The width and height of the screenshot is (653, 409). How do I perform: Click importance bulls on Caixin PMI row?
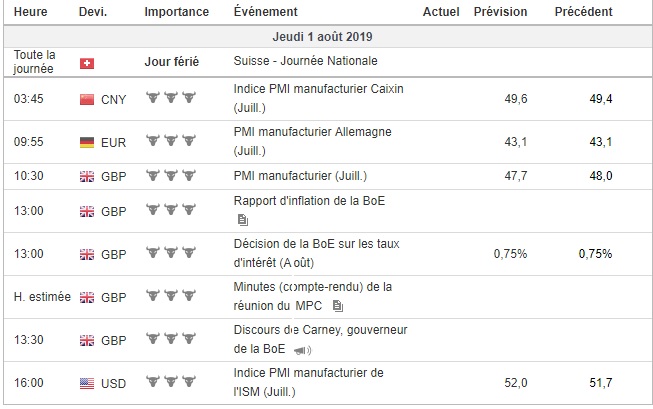[x=167, y=99]
